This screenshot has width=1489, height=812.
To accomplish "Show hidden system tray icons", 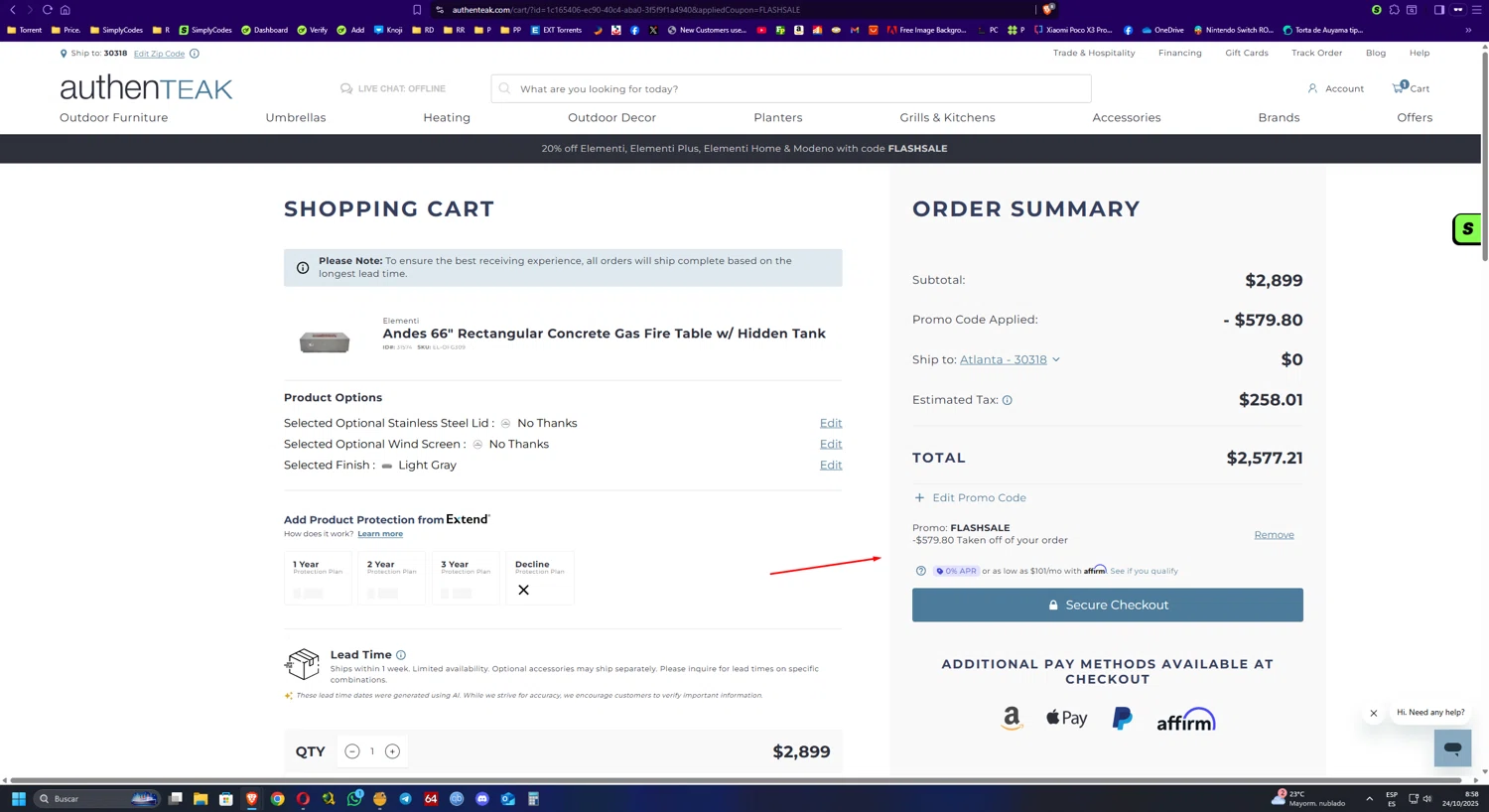I will coord(1369,798).
